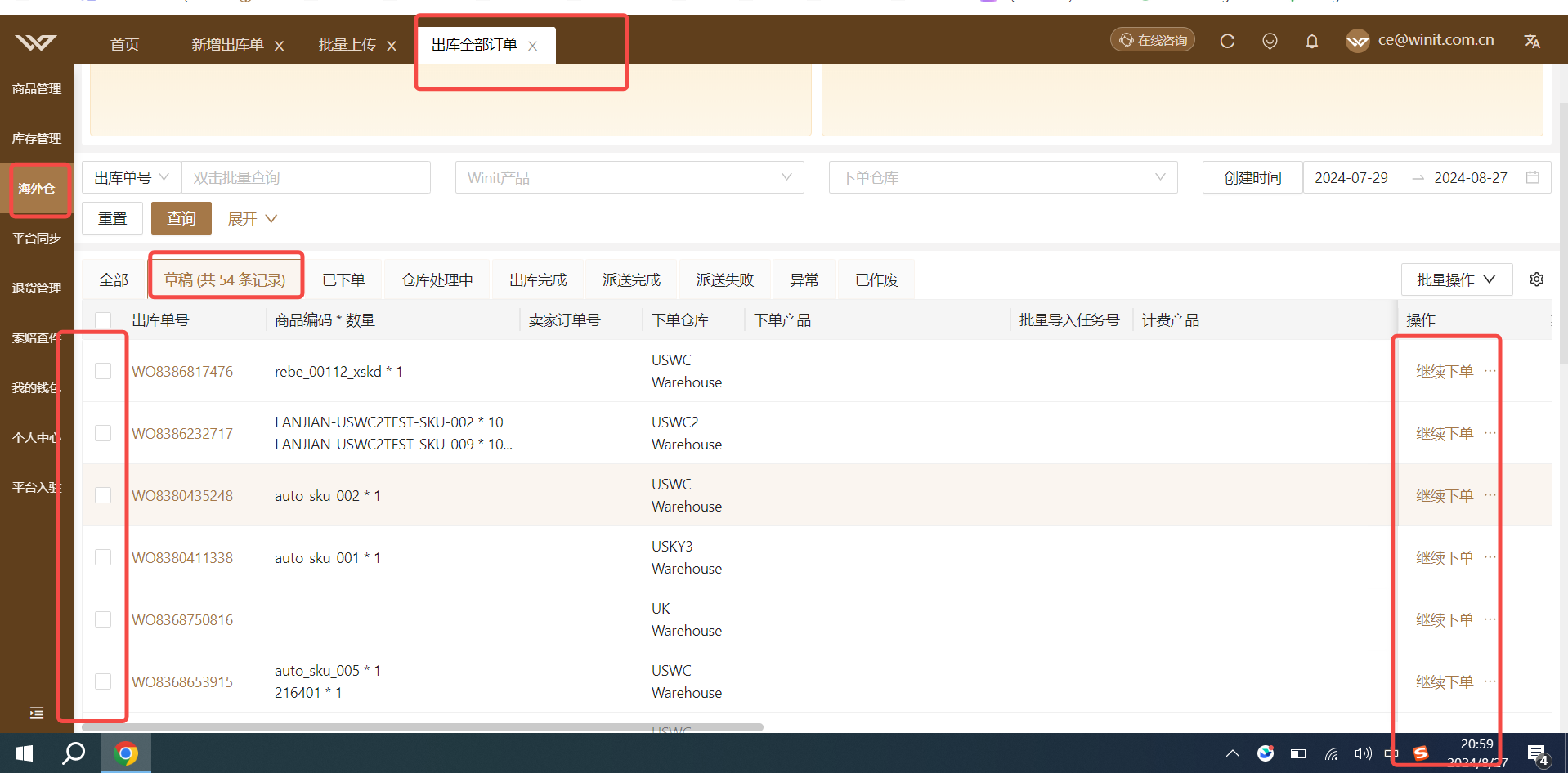Open Chrome from the taskbar
The width and height of the screenshot is (1568, 773).
click(x=126, y=753)
